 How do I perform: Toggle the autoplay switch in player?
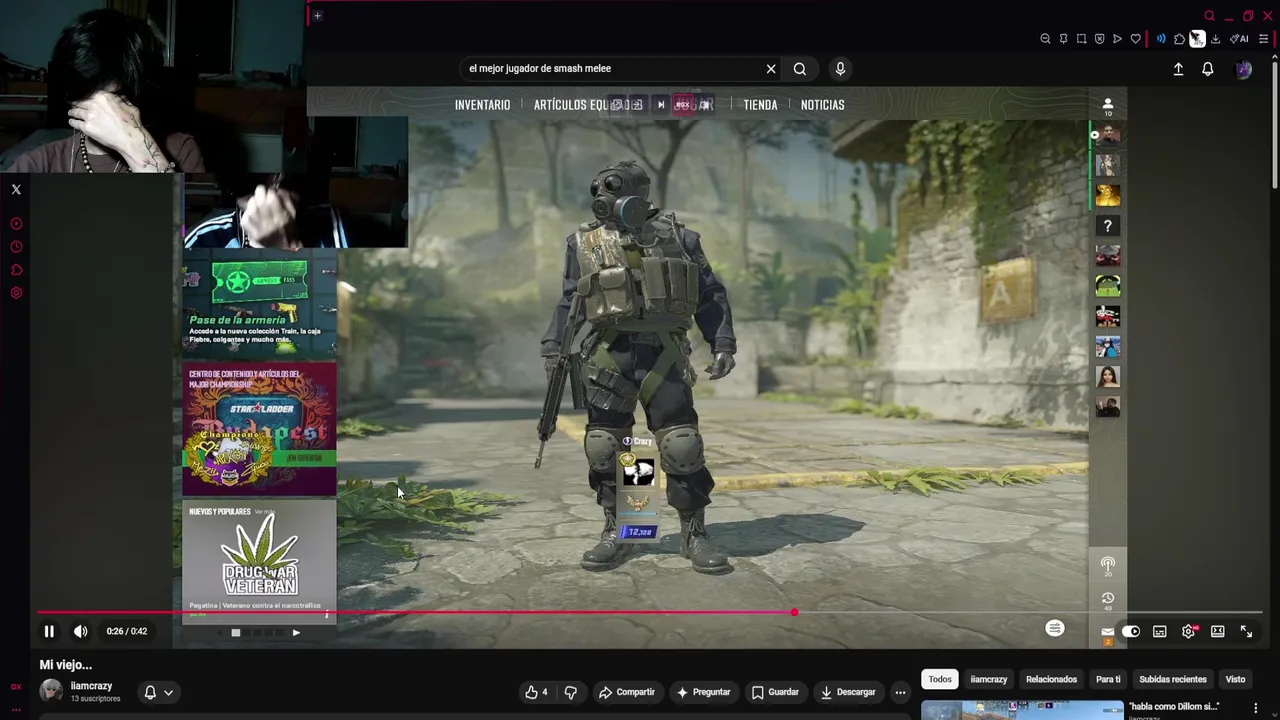[x=1131, y=631]
